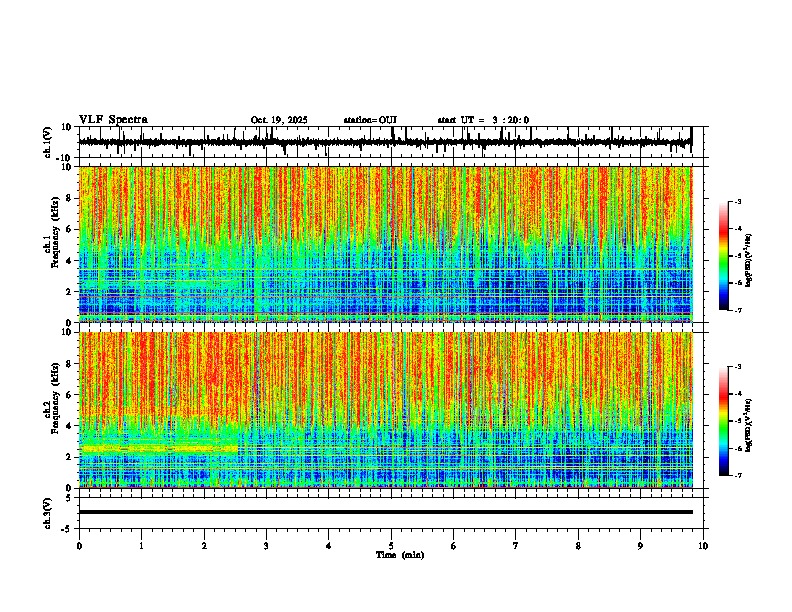This screenshot has width=792, height=612.
Task: Click time-axis tick label "3"
Action: coord(266,546)
